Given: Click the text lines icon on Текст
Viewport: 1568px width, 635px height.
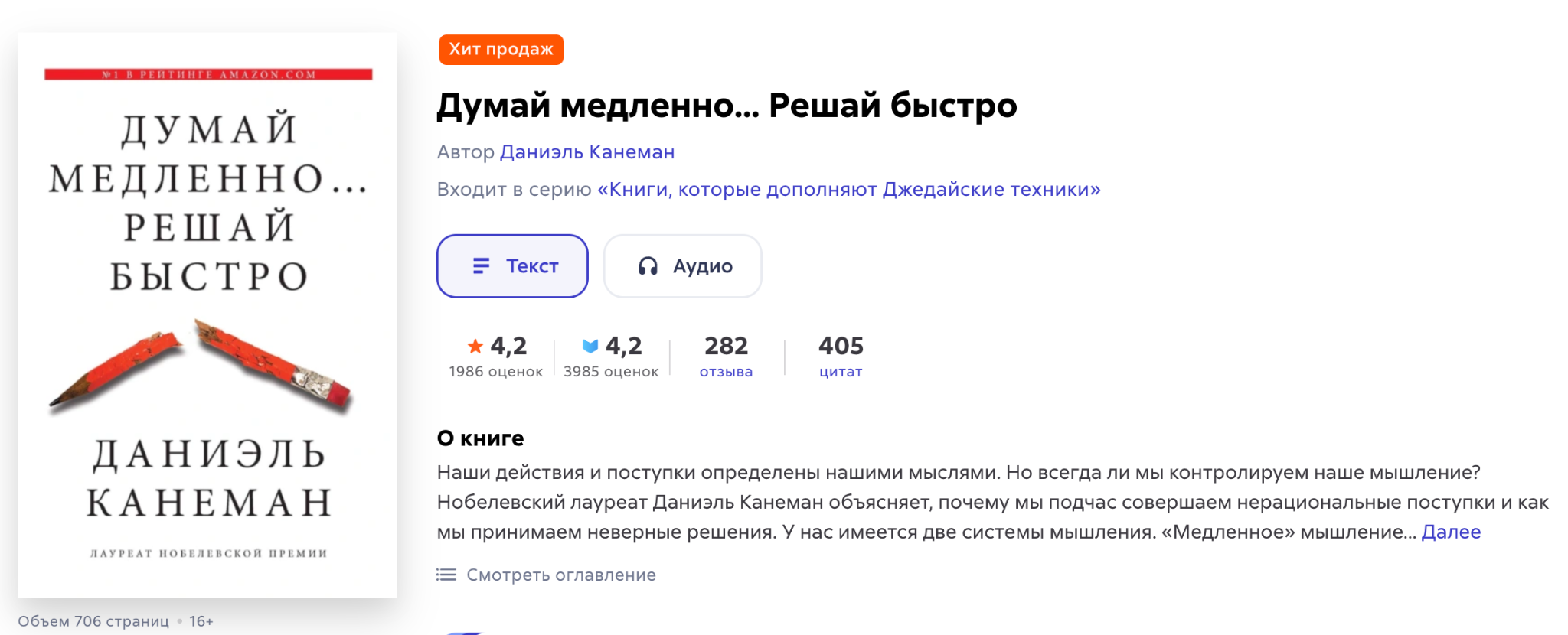Looking at the screenshot, I should 481,266.
